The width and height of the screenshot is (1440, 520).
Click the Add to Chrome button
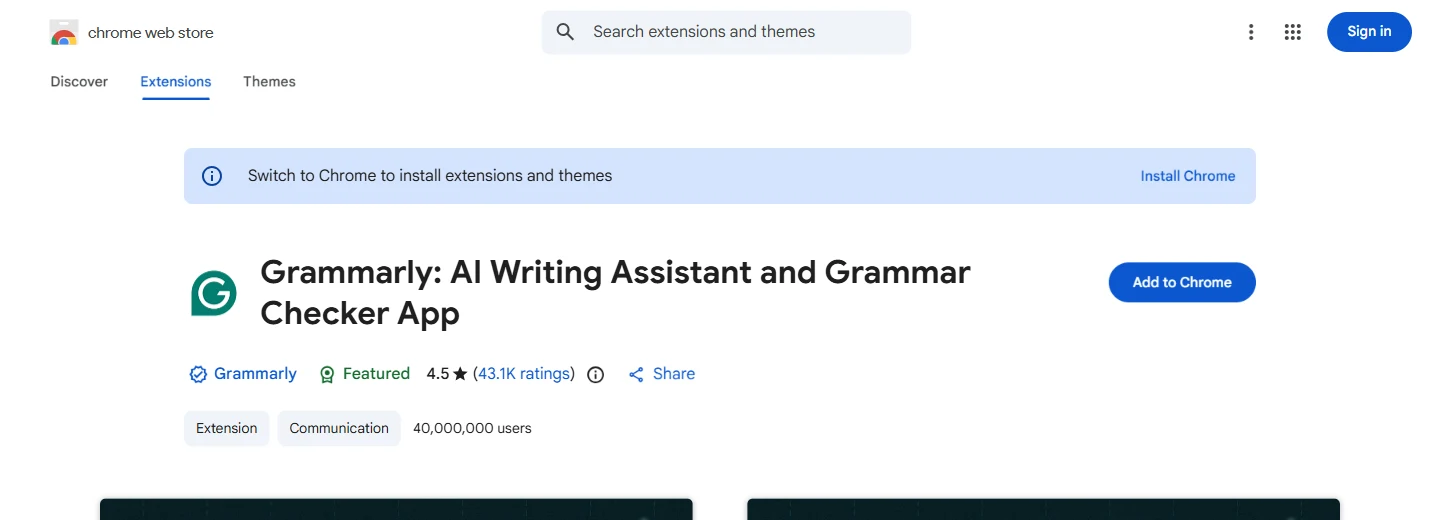click(1182, 282)
